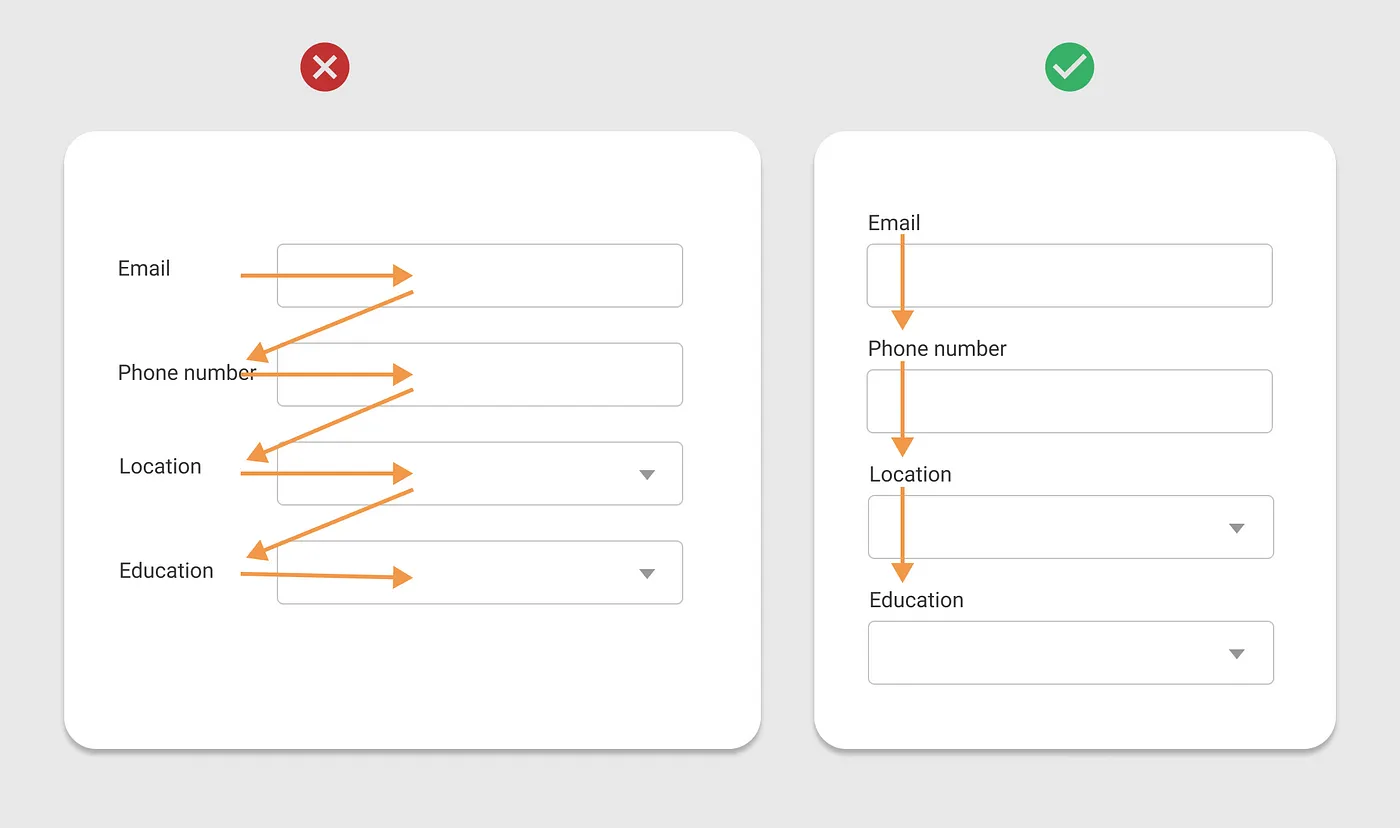Select Phone number field in right form

tap(1070, 401)
